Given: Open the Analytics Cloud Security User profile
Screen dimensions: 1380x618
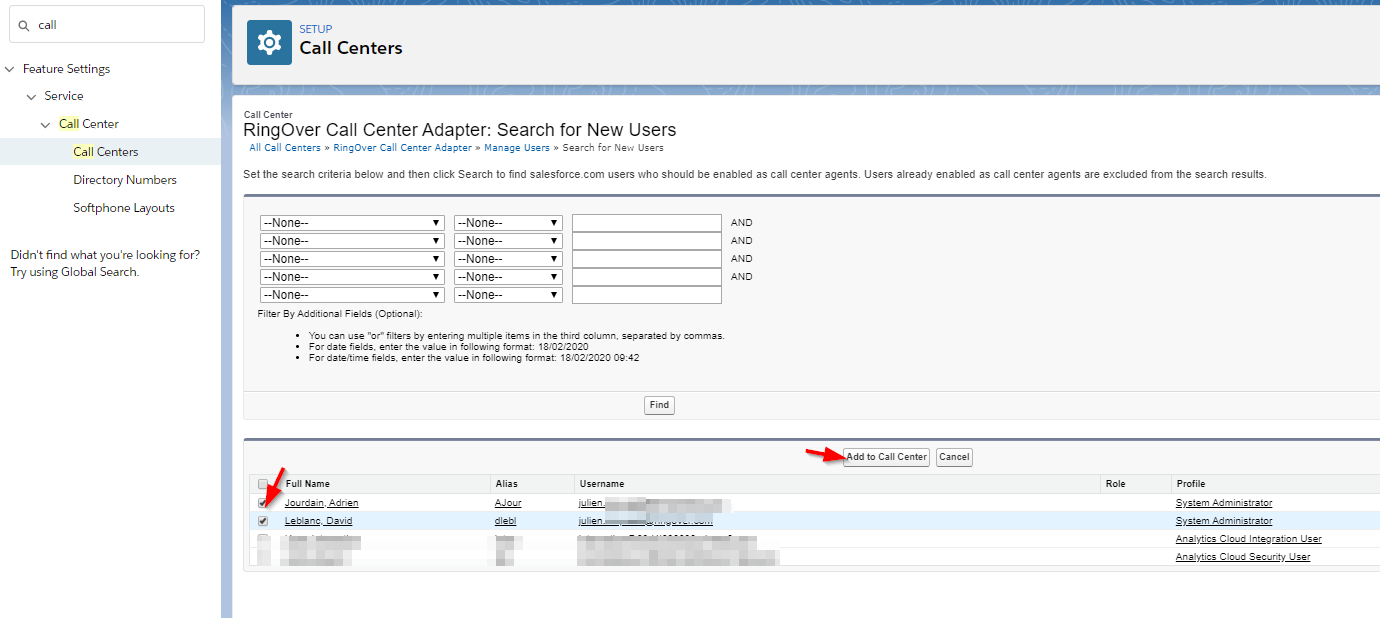Looking at the screenshot, I should [1243, 557].
